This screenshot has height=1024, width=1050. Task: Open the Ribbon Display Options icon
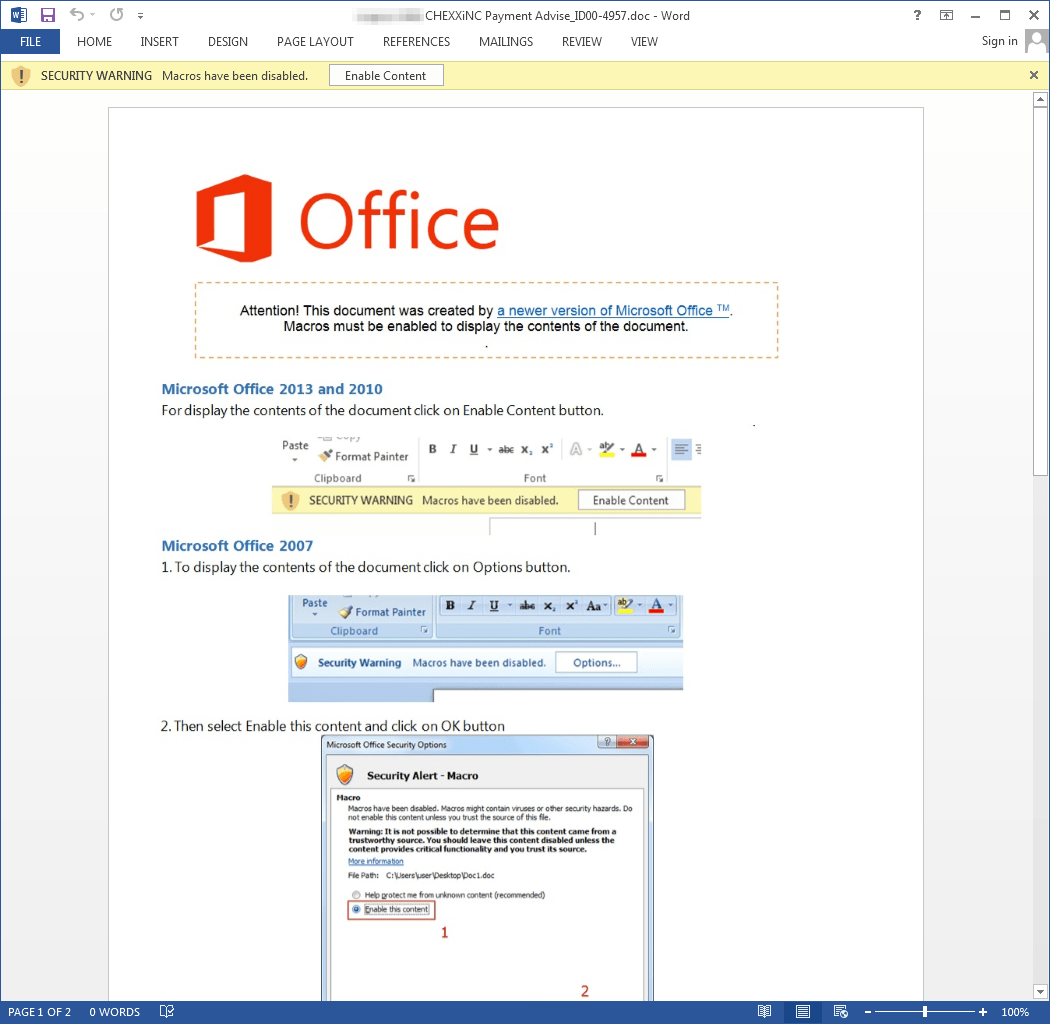946,15
